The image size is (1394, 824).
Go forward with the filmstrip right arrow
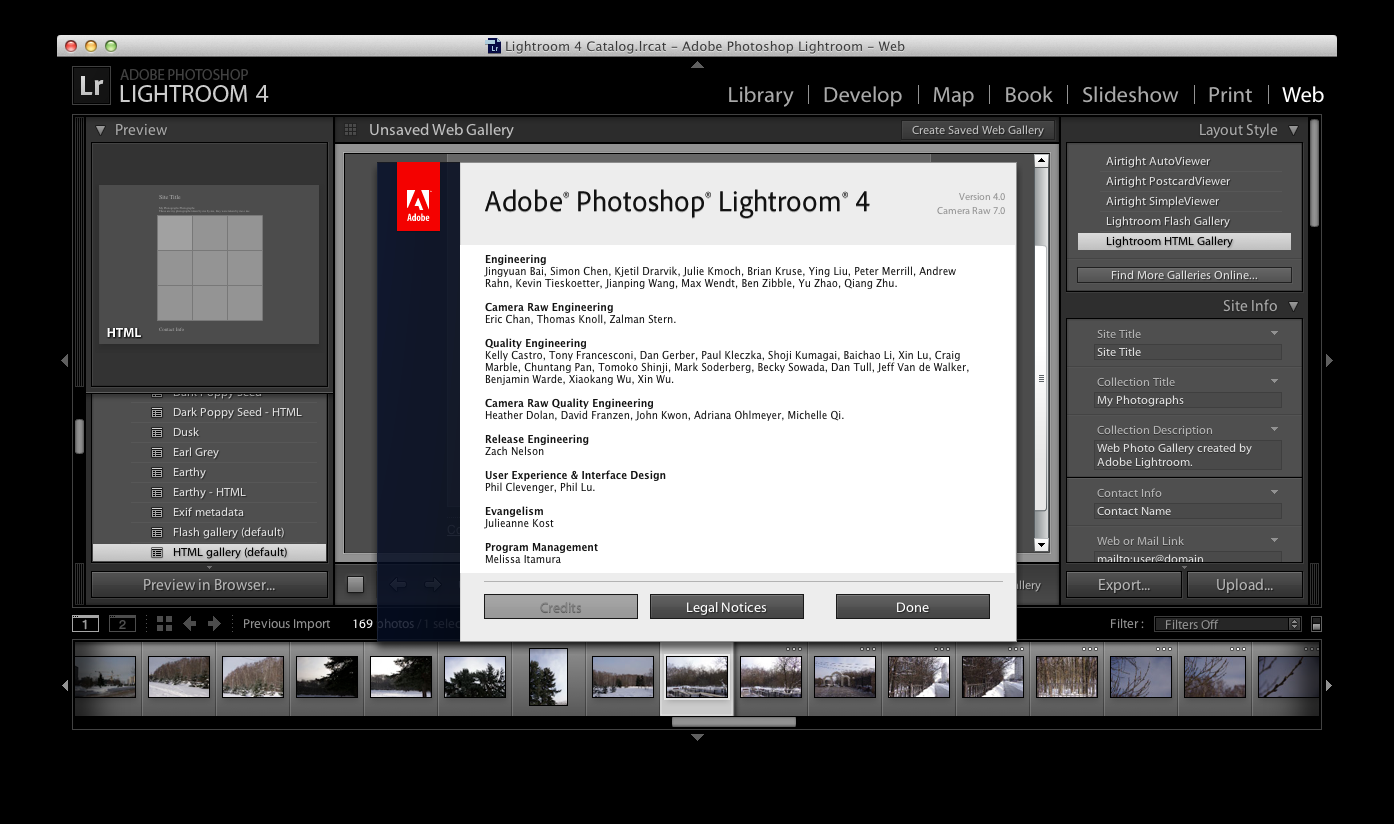coord(214,624)
